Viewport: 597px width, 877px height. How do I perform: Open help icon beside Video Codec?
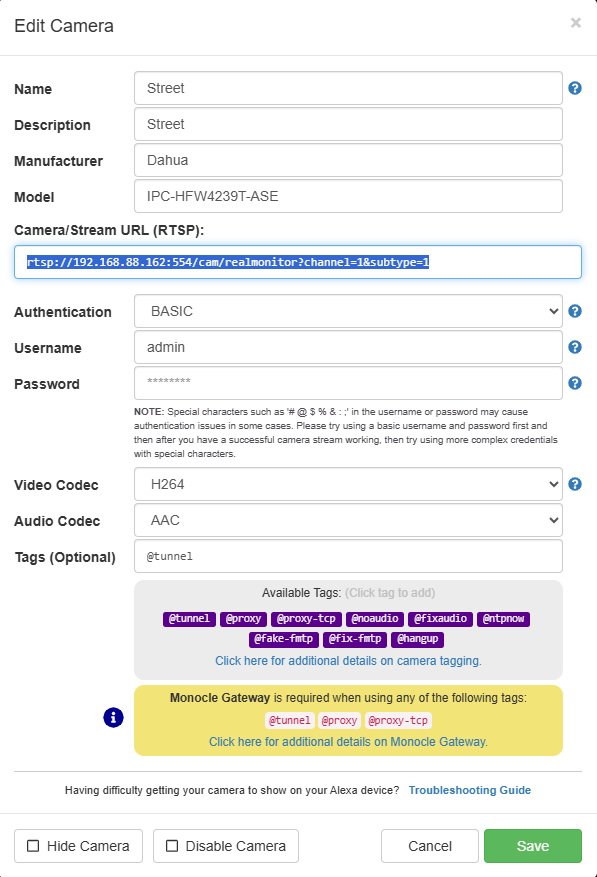point(575,484)
